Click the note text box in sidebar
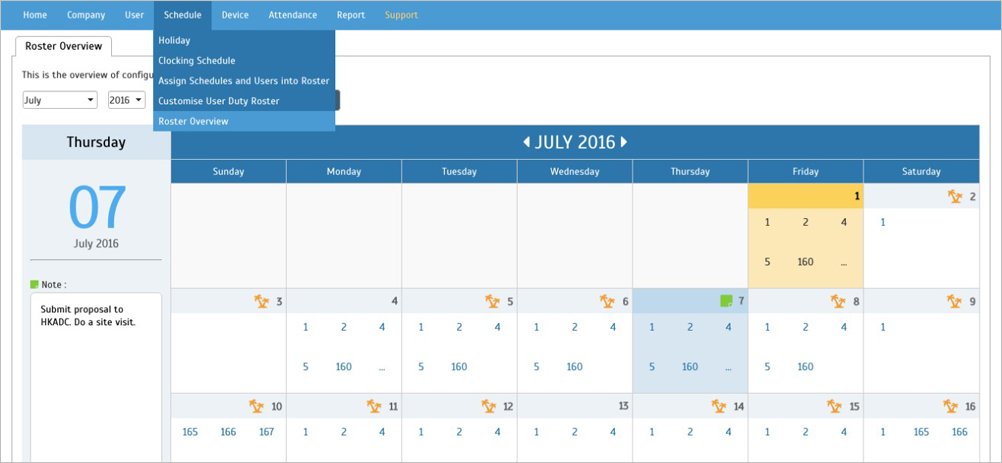1002x463 pixels. pos(96,377)
